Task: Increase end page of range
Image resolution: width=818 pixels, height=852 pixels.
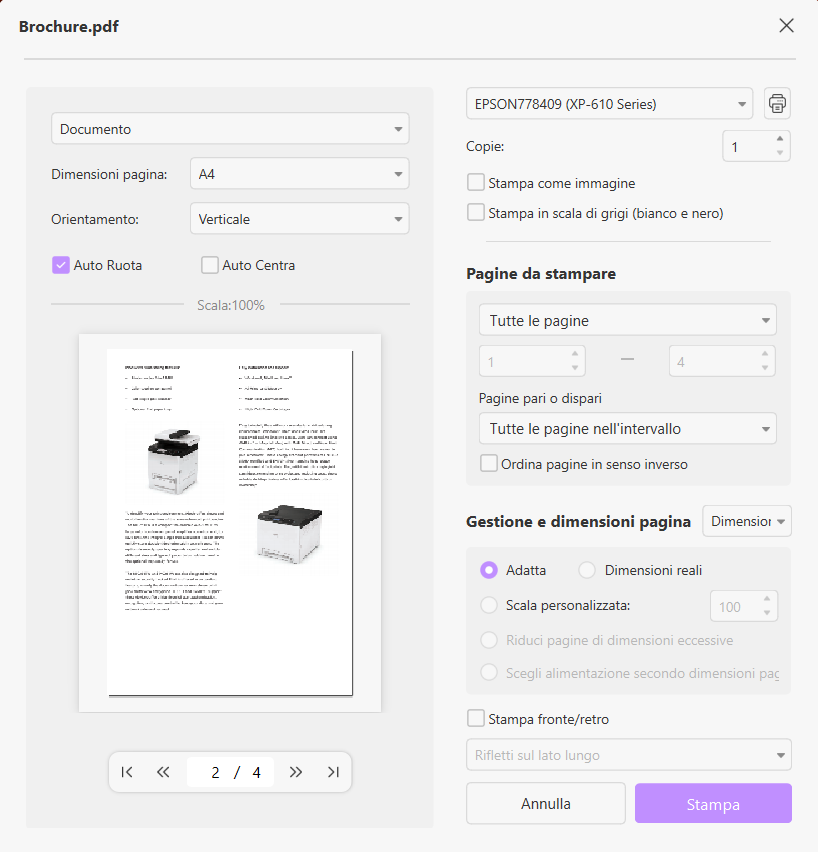Action: click(x=765, y=354)
